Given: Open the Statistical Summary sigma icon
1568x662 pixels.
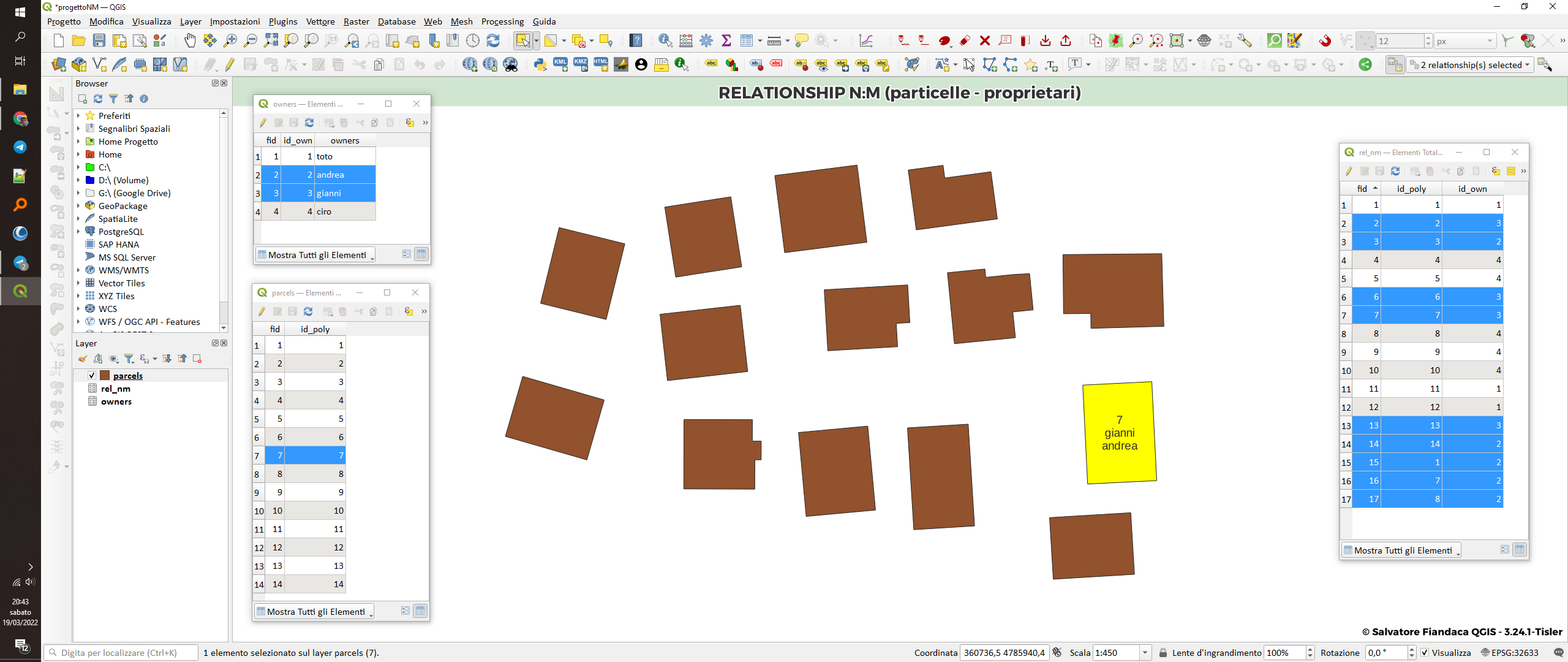Looking at the screenshot, I should 726,40.
